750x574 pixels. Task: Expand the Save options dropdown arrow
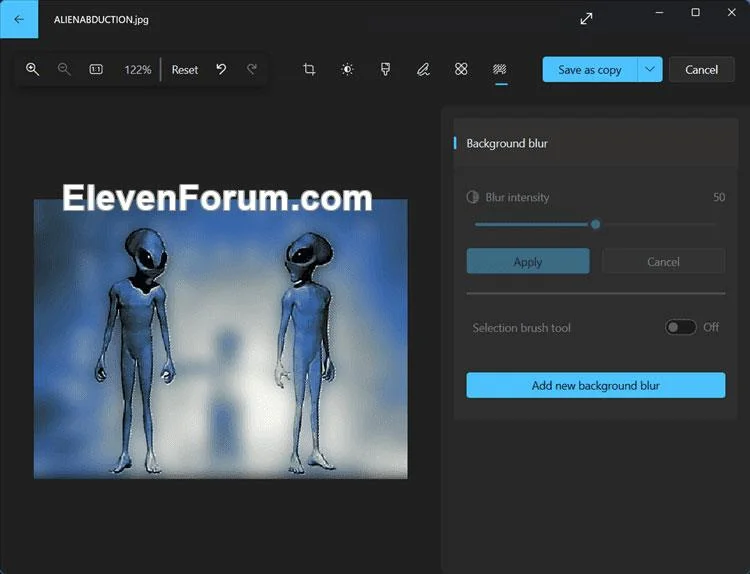pyautogui.click(x=650, y=70)
